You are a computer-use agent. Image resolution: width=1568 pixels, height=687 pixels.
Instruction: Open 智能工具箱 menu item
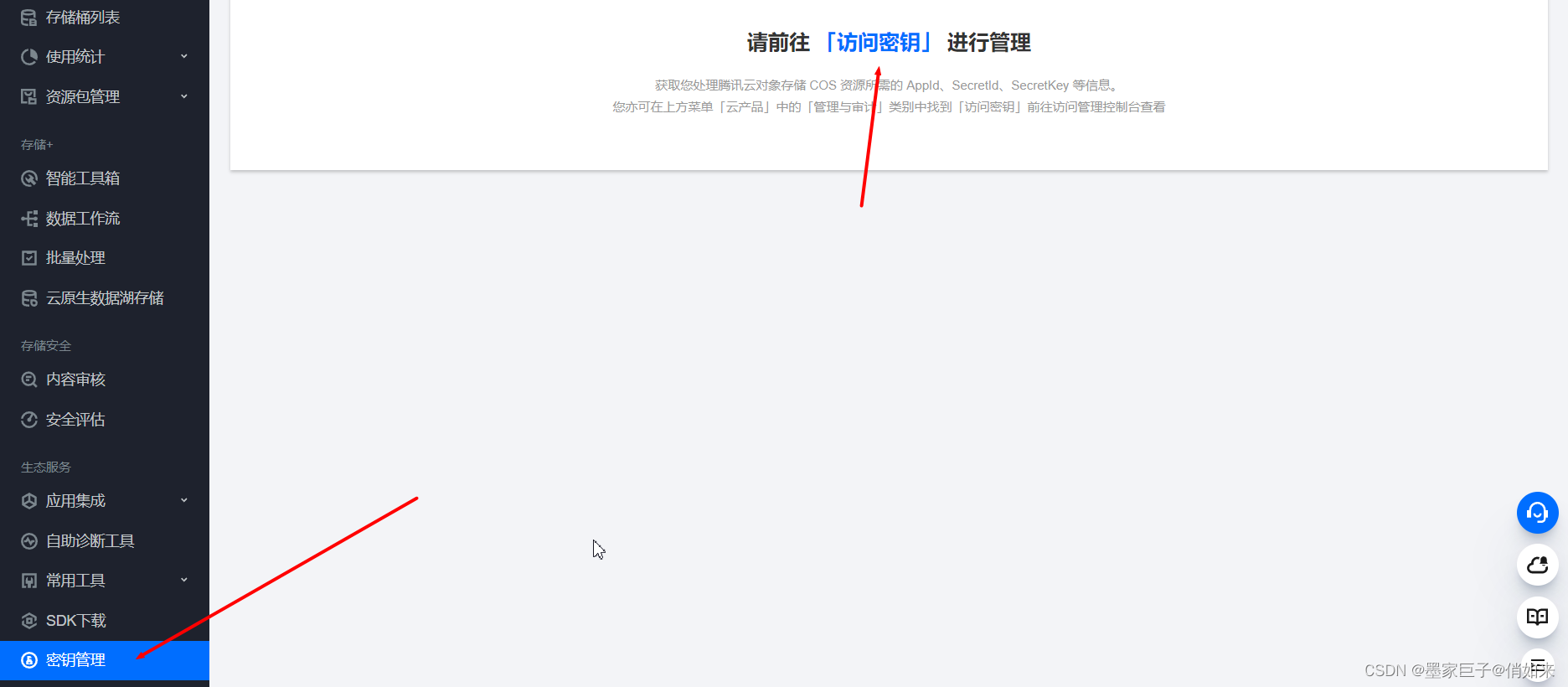105,178
